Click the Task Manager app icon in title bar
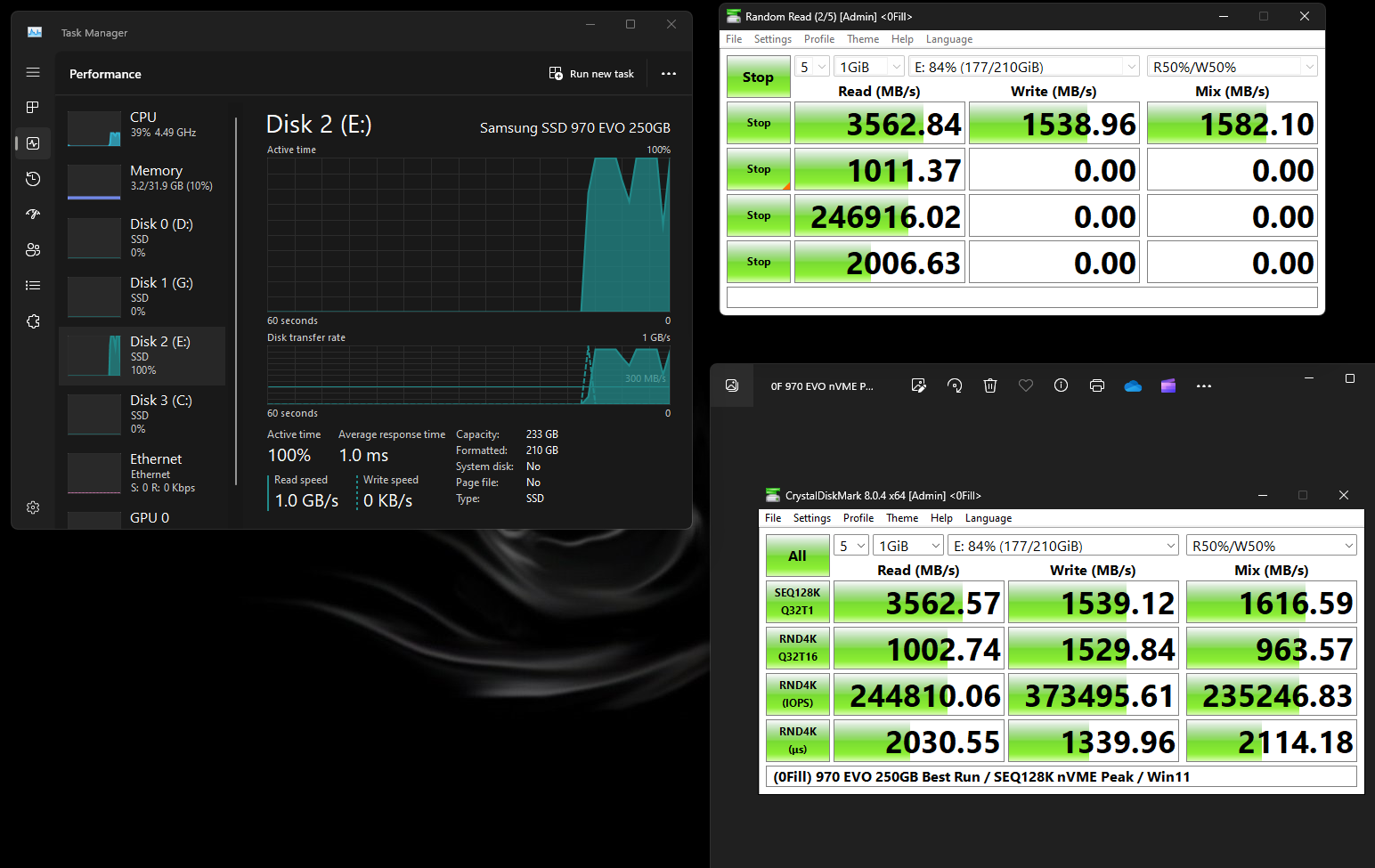This screenshot has height=868, width=1375. pyautogui.click(x=35, y=32)
